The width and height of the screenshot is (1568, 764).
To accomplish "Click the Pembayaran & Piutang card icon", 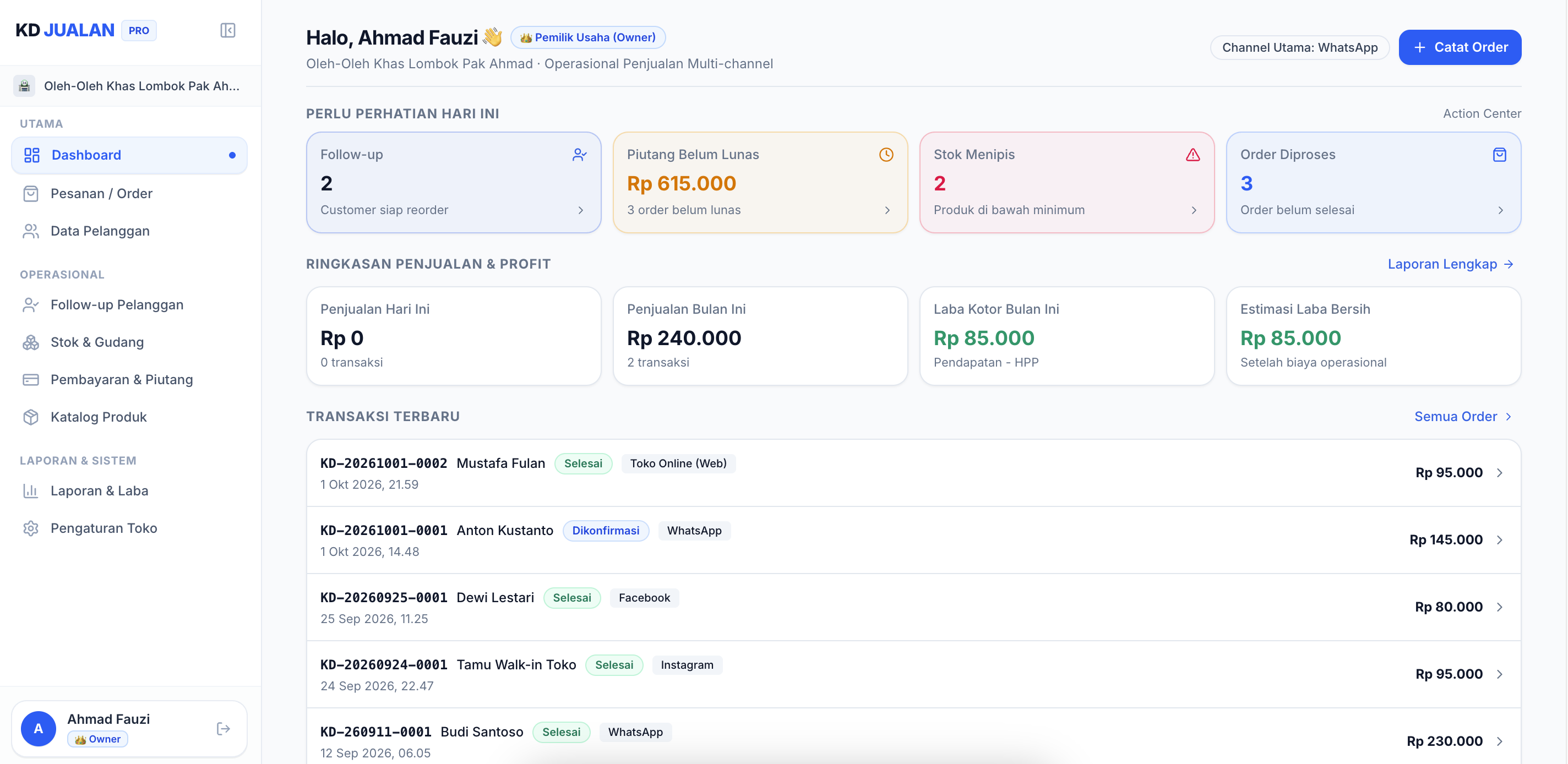I will point(31,380).
